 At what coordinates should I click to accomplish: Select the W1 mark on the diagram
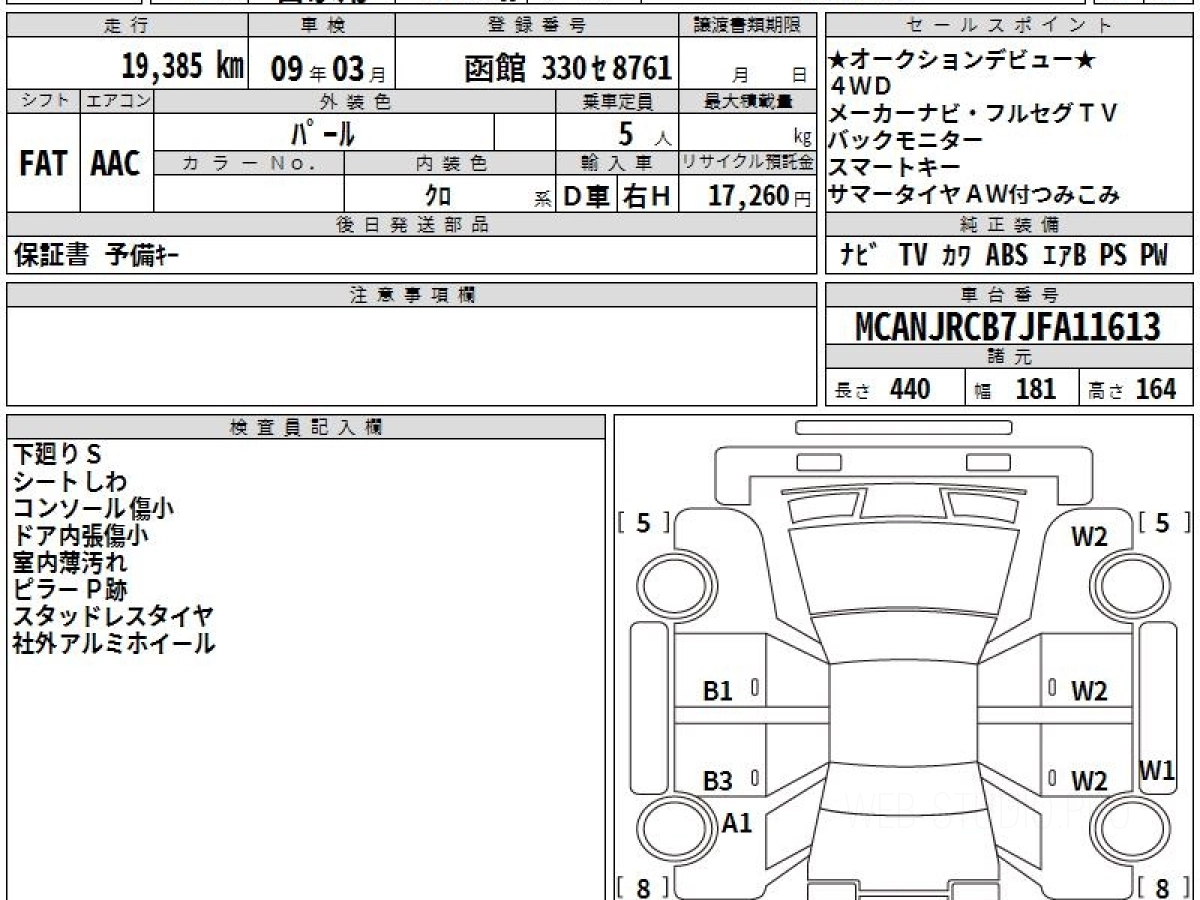coord(1157,771)
